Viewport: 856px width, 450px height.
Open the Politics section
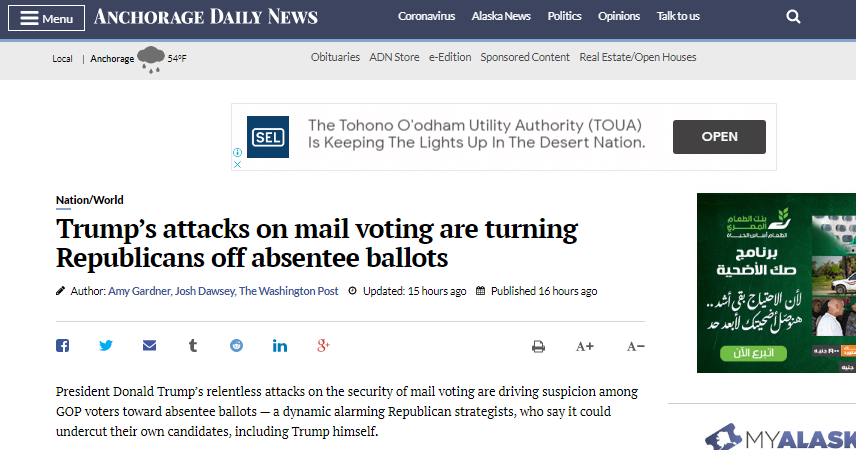pyautogui.click(x=564, y=16)
